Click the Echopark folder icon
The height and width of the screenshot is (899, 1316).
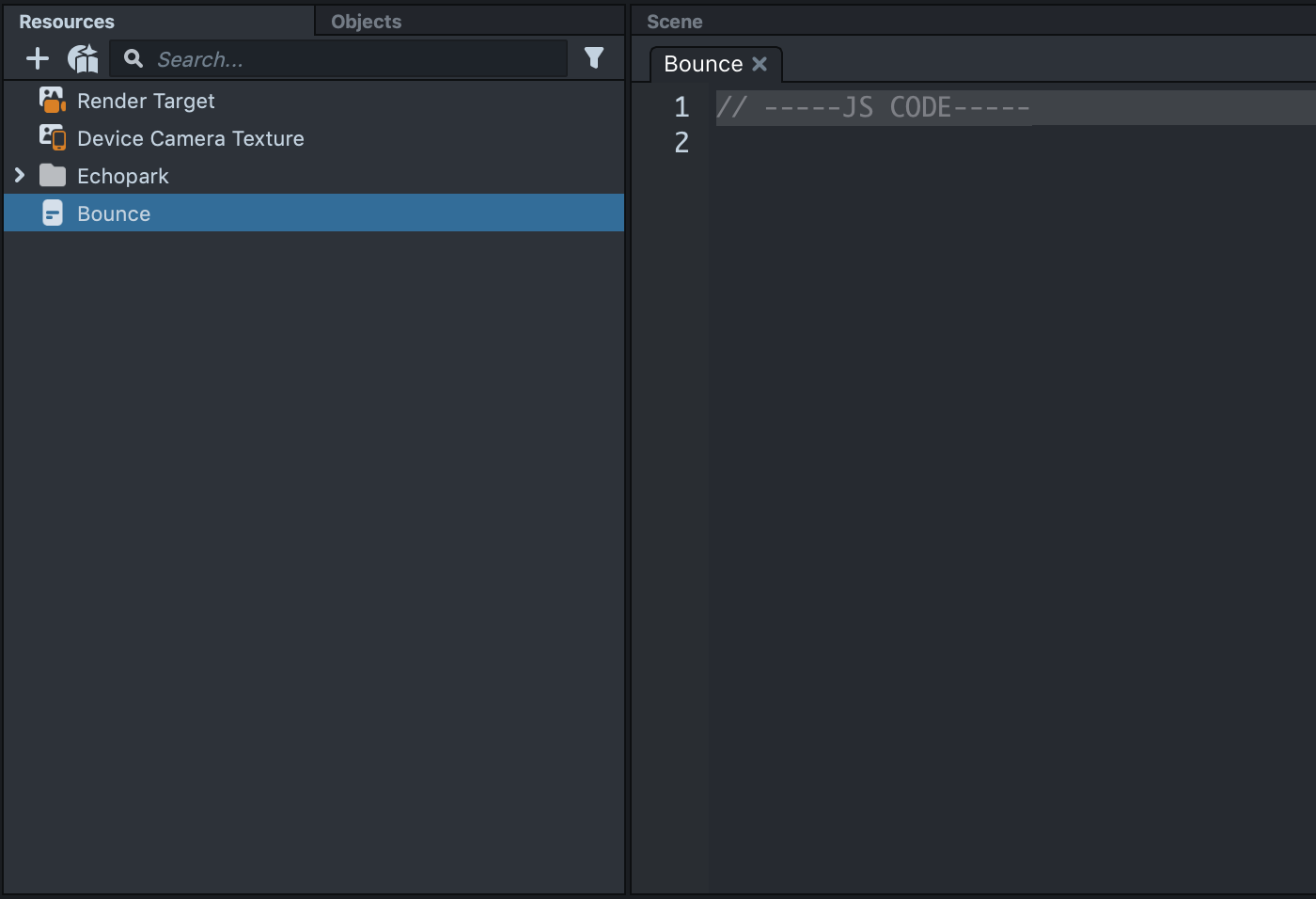click(x=52, y=175)
